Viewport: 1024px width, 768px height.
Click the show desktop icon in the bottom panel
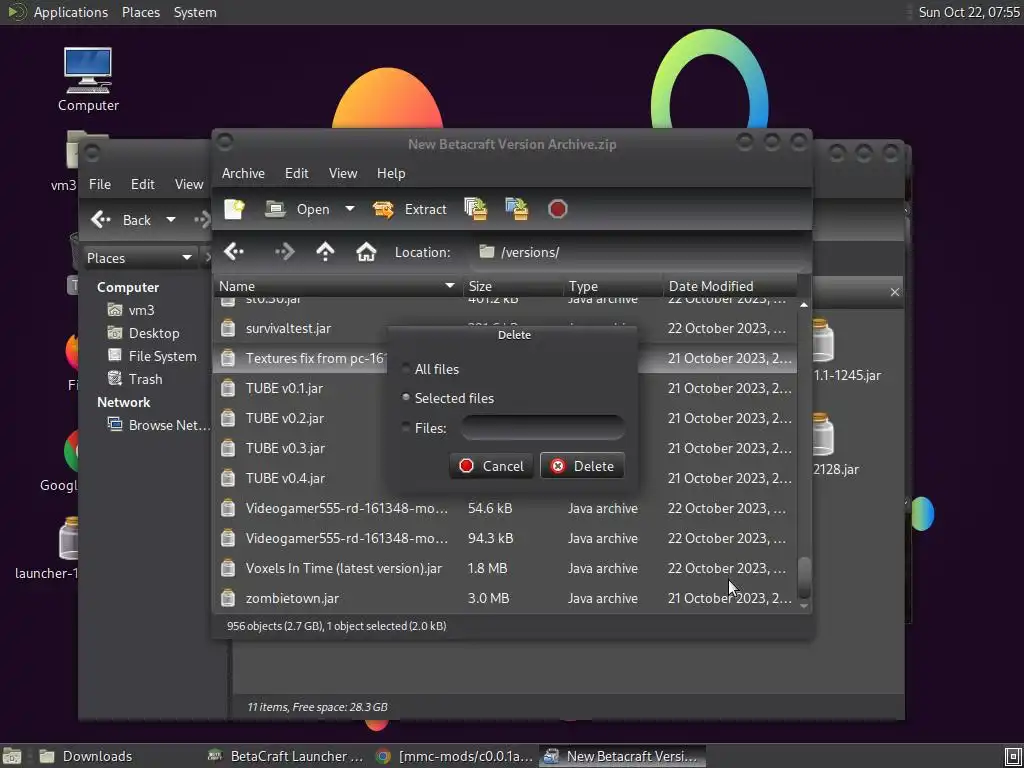(x=12, y=756)
